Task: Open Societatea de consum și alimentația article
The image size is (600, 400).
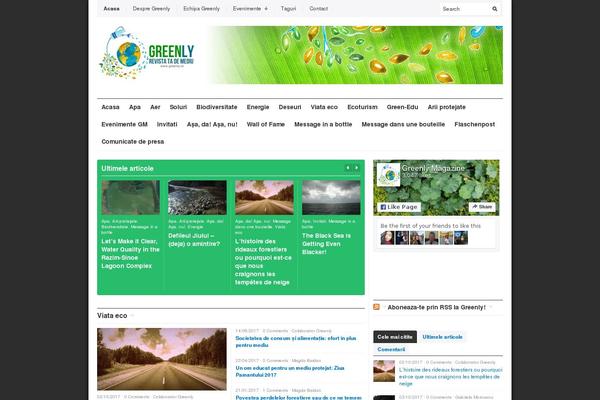Action: coord(296,341)
